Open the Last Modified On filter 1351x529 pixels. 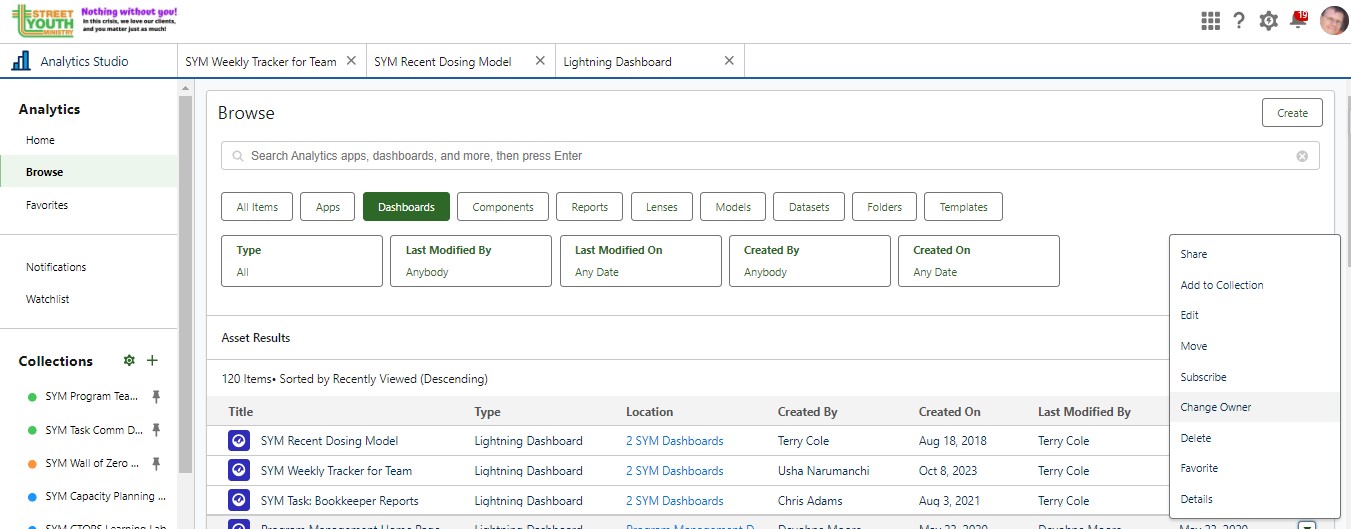tap(641, 261)
